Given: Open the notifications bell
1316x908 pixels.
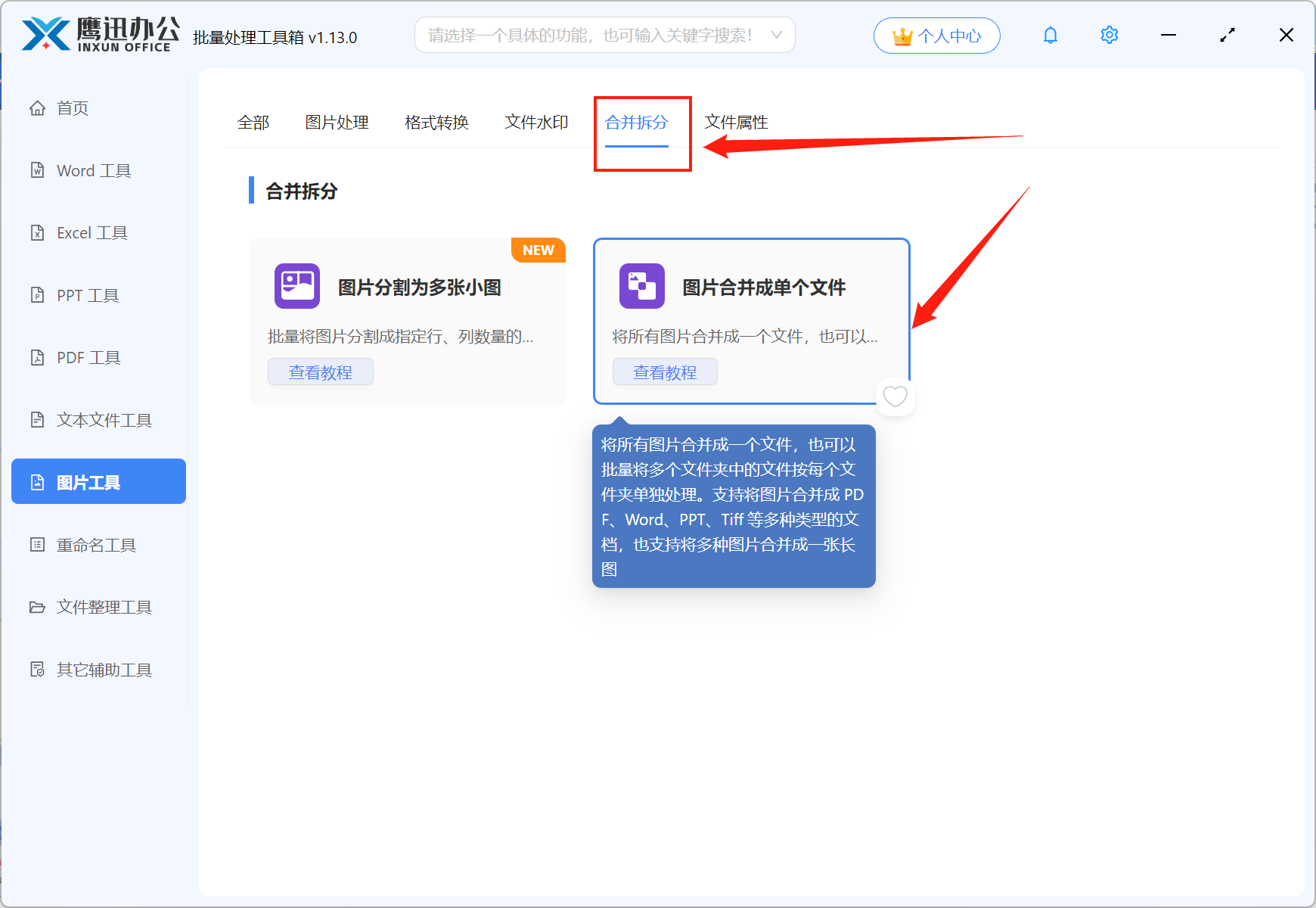Looking at the screenshot, I should (x=1050, y=35).
